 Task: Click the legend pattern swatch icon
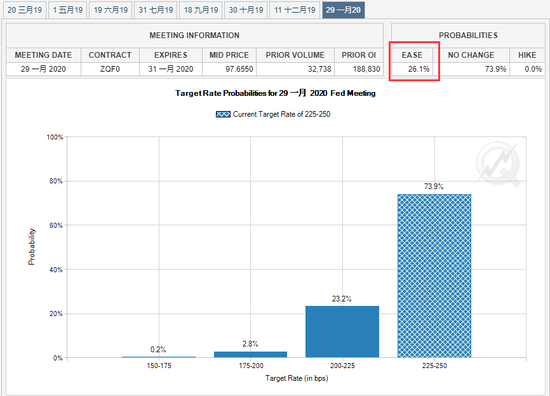pos(223,114)
